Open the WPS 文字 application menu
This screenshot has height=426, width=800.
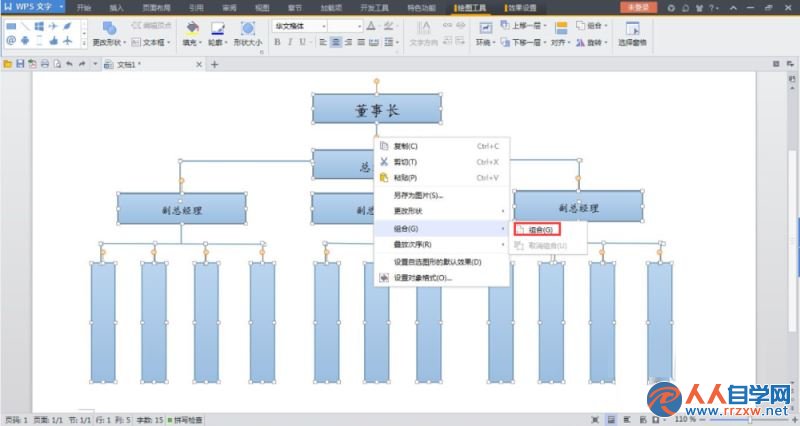33,7
